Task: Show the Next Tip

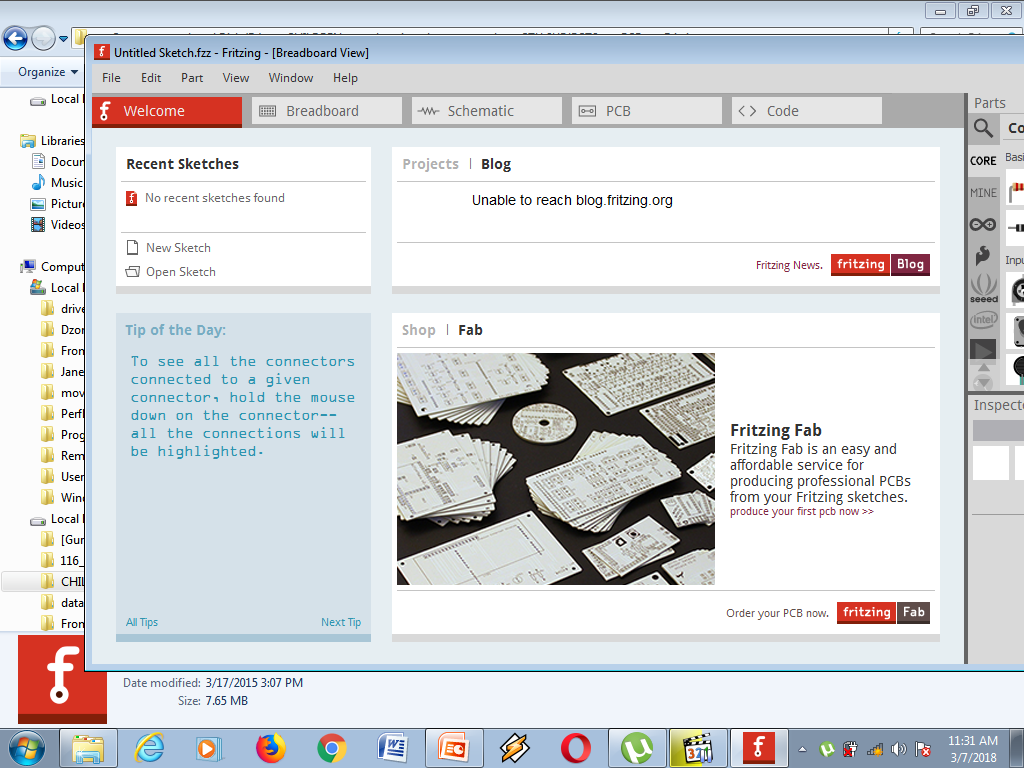Action: (341, 622)
